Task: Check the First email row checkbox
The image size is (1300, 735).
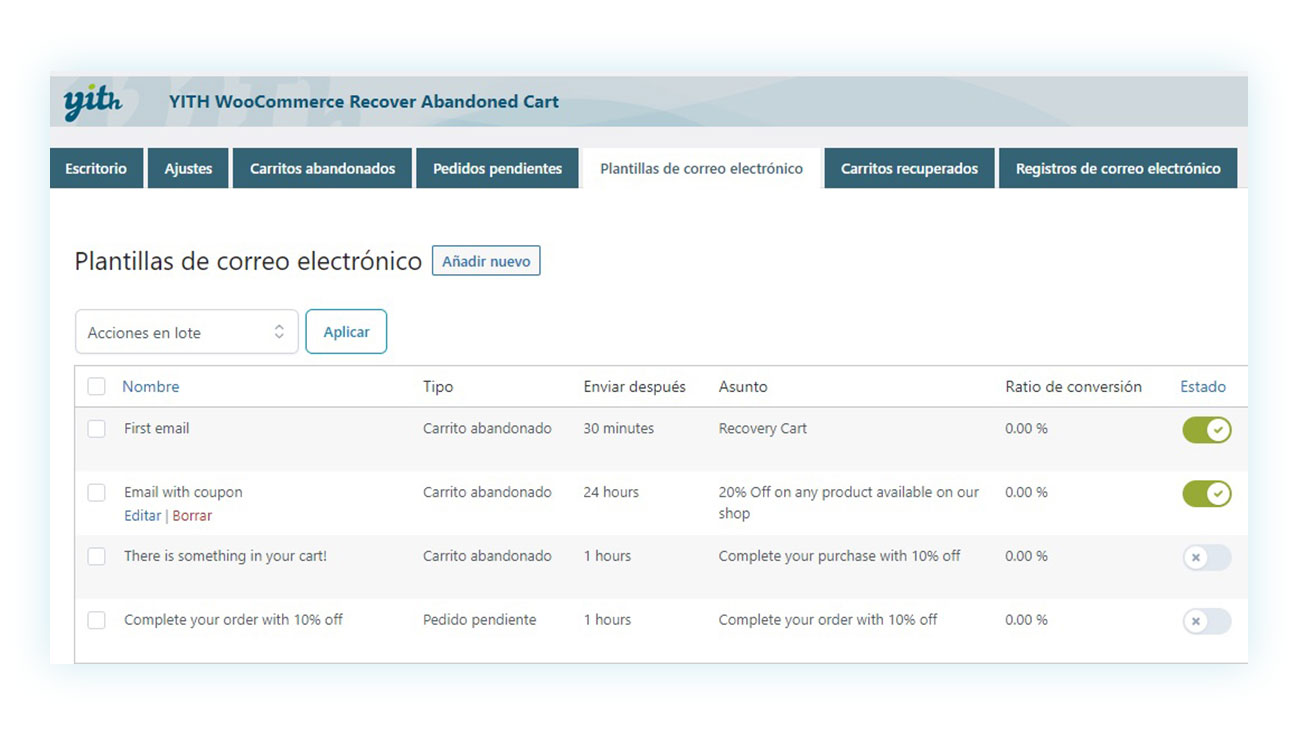Action: coord(96,428)
